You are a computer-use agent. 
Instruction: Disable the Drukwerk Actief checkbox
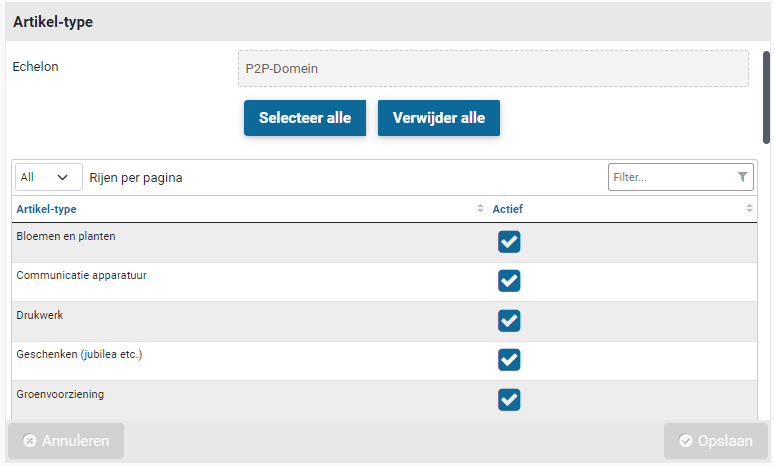coord(509,320)
